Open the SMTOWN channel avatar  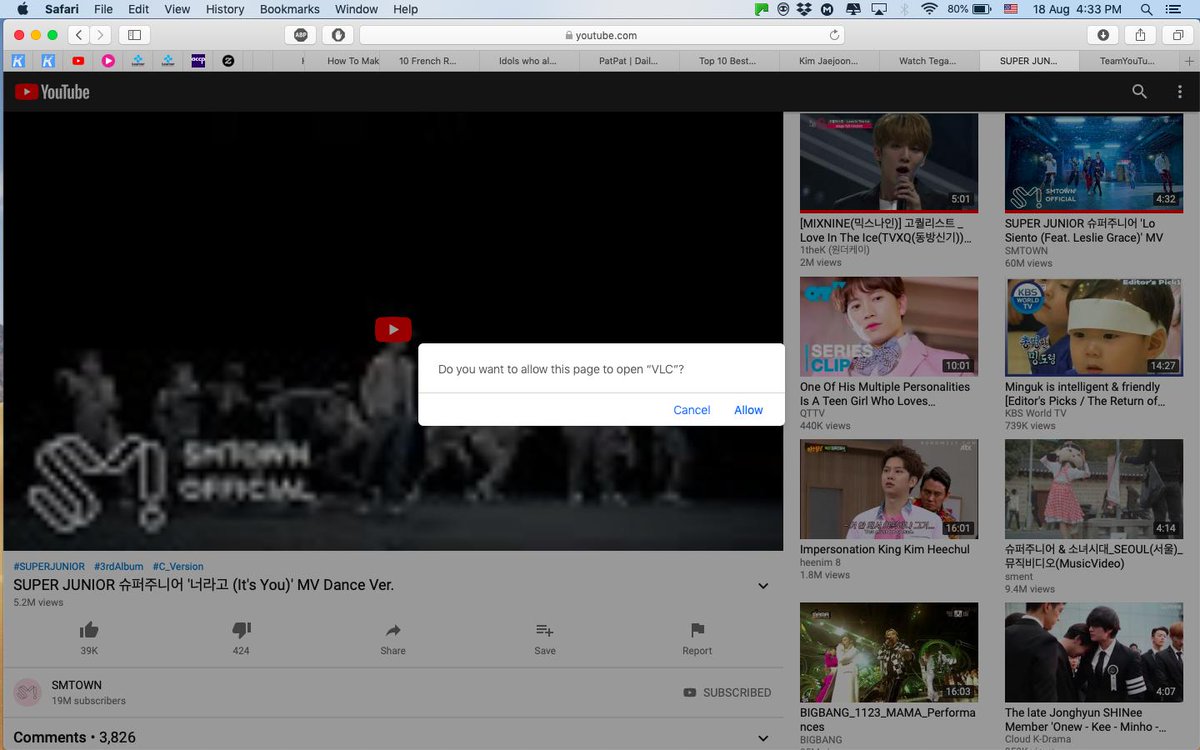(28, 692)
